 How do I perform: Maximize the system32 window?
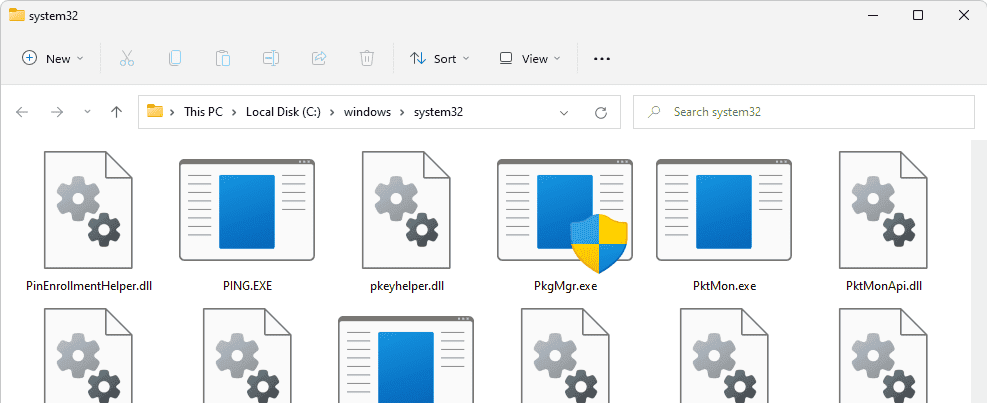click(918, 16)
